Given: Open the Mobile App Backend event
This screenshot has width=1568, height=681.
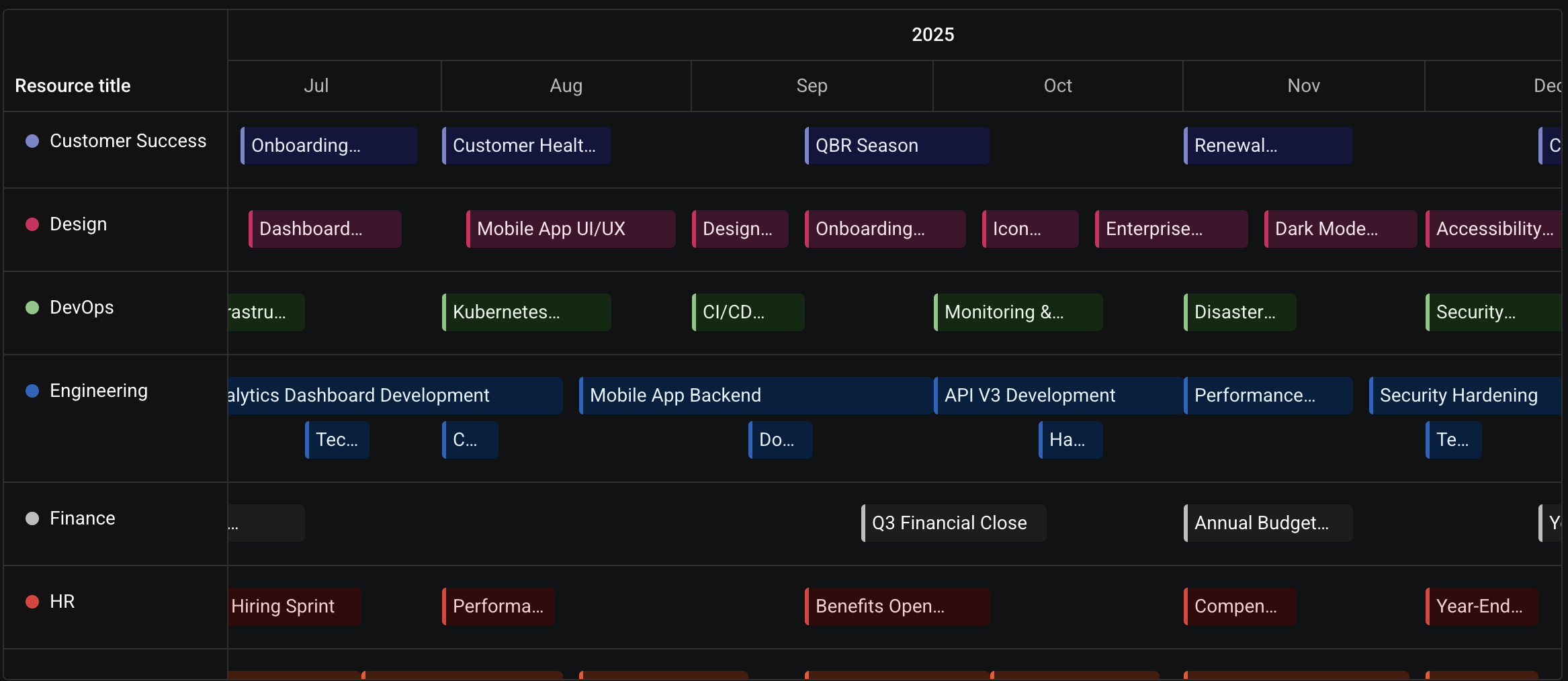Looking at the screenshot, I should tap(756, 396).
